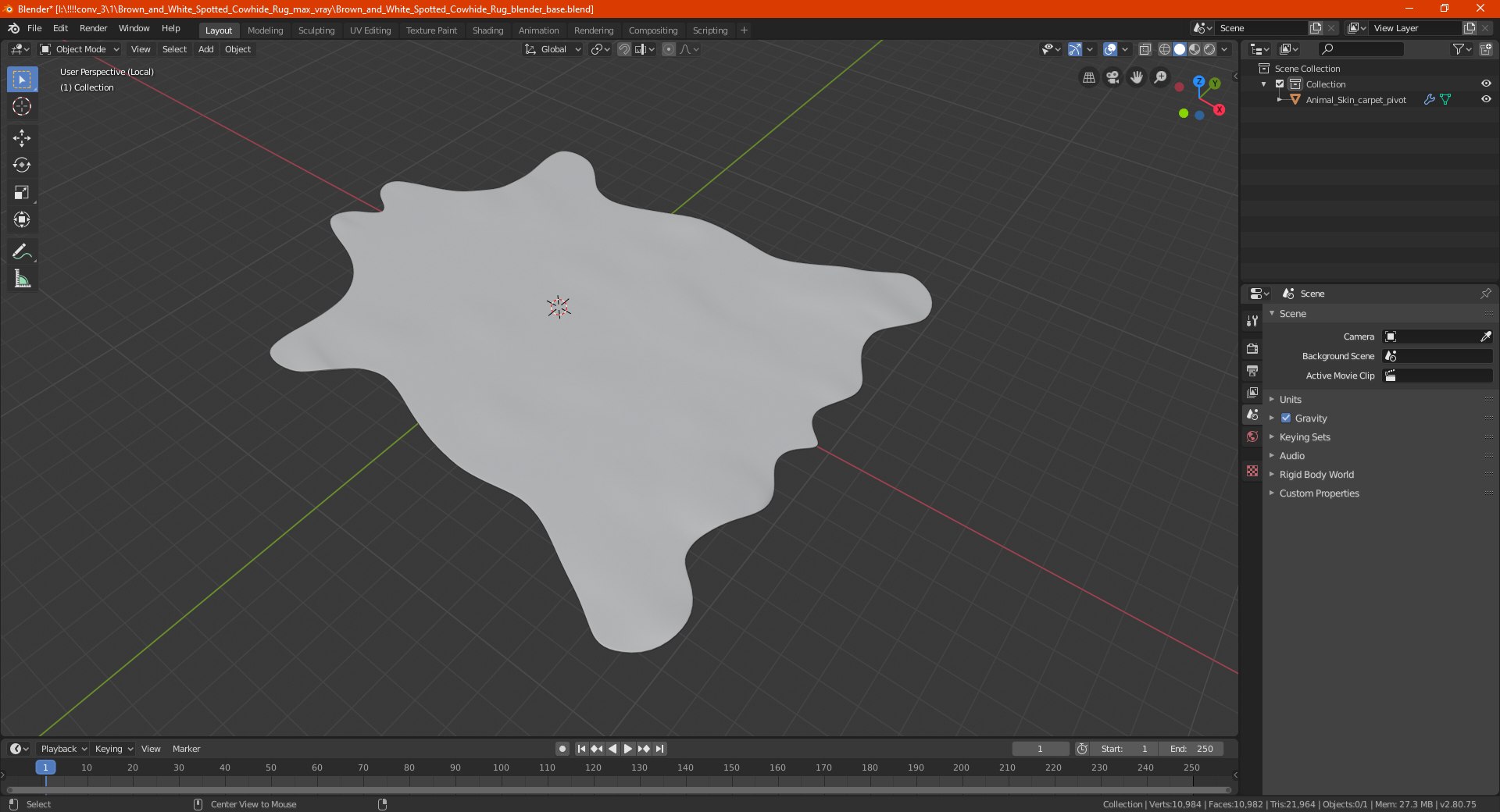
Task: Open the Render menu
Action: click(x=93, y=28)
